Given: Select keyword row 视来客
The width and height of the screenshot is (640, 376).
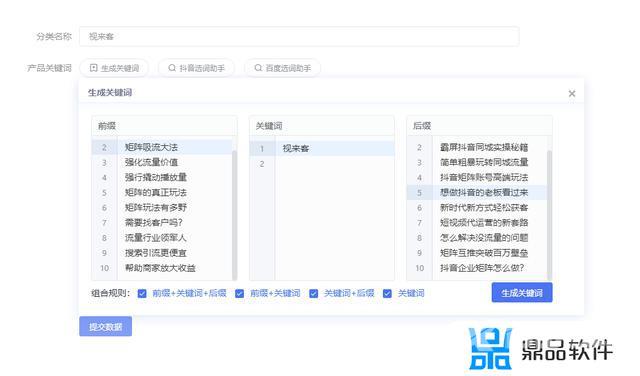Looking at the screenshot, I should [322, 149].
